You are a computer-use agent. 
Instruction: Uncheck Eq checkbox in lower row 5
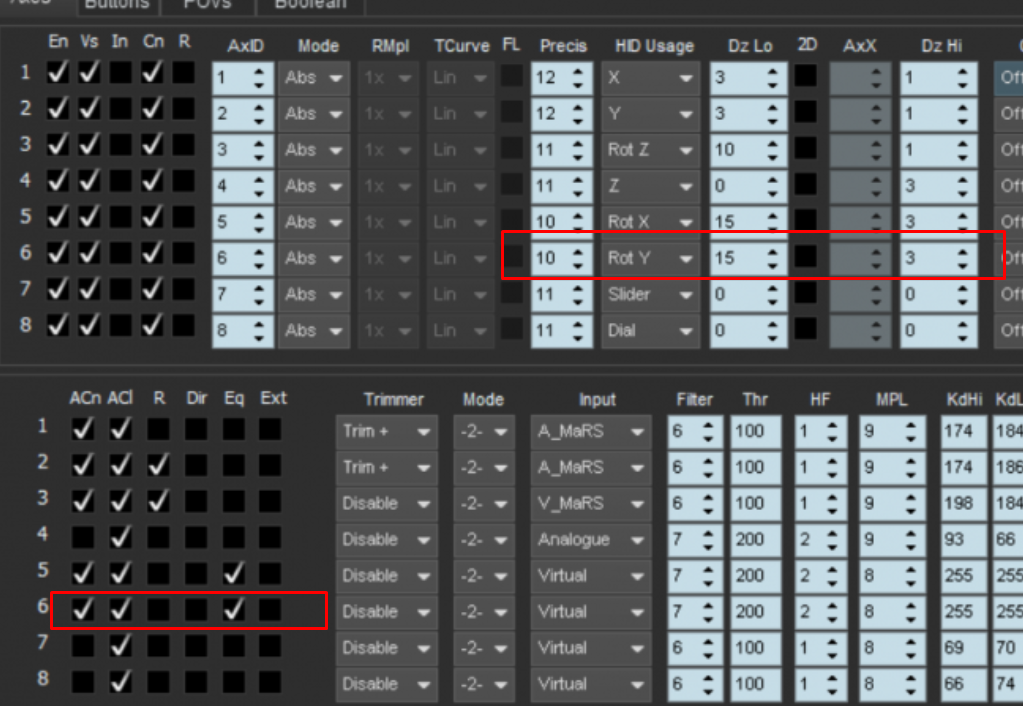pyautogui.click(x=234, y=573)
